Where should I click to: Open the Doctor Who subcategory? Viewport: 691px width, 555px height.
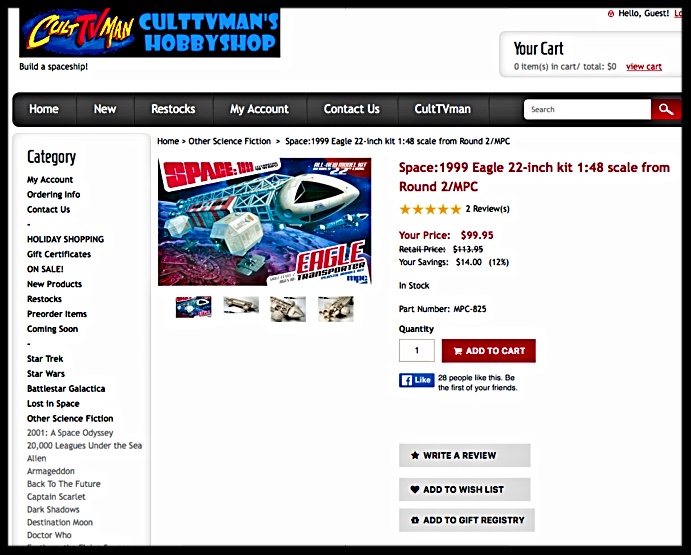click(x=49, y=535)
